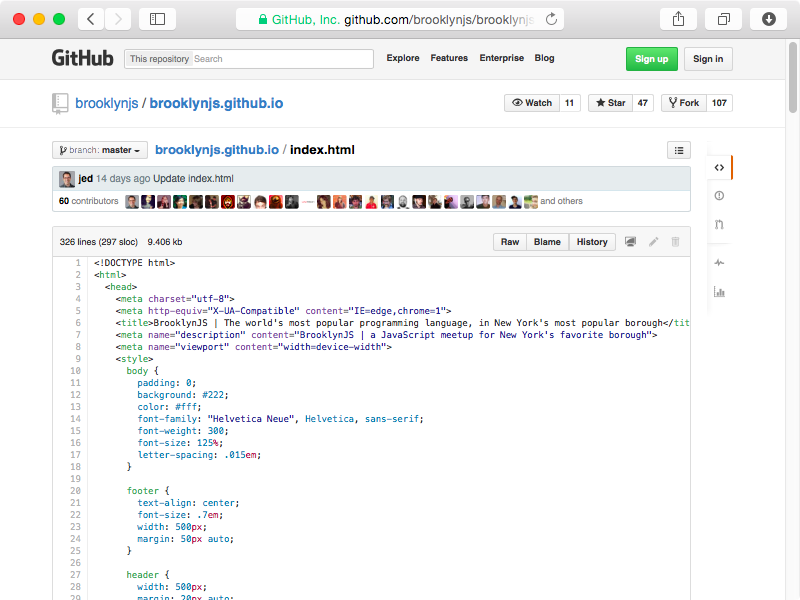Click the Watch button
The image size is (800, 600).
pyautogui.click(x=532, y=103)
